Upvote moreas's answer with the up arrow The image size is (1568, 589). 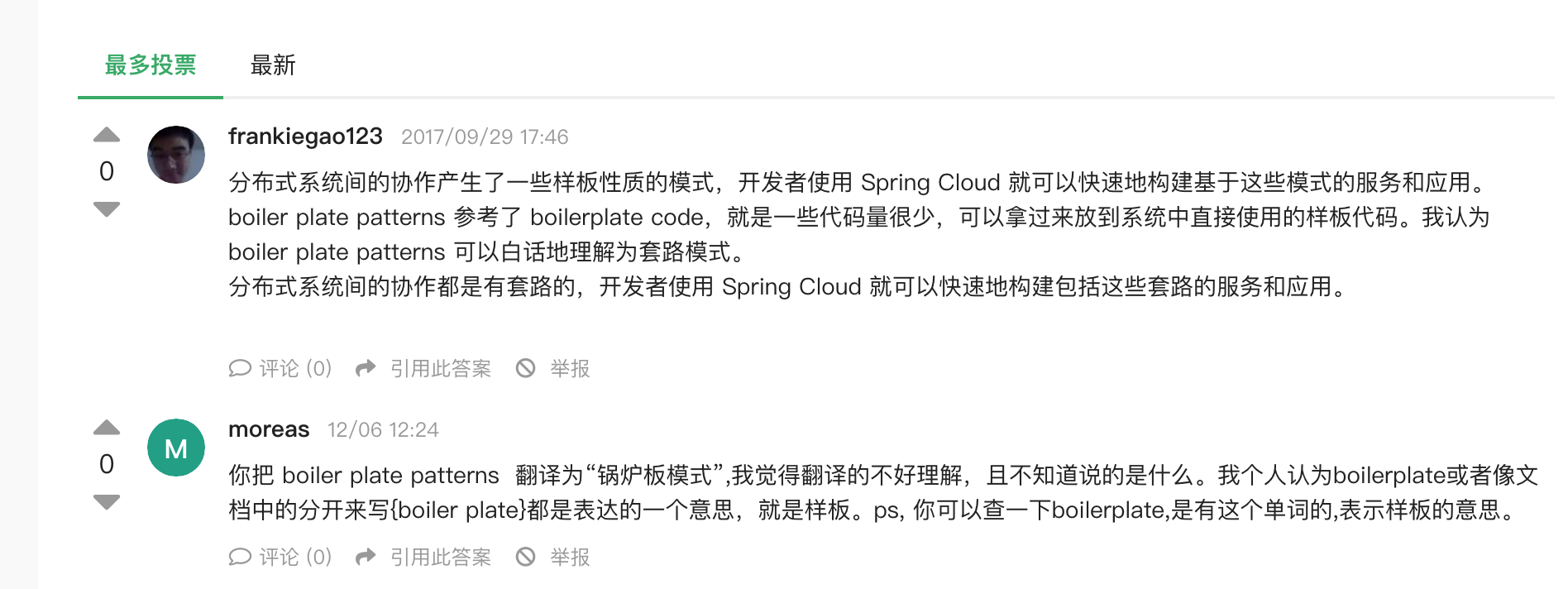click(106, 429)
